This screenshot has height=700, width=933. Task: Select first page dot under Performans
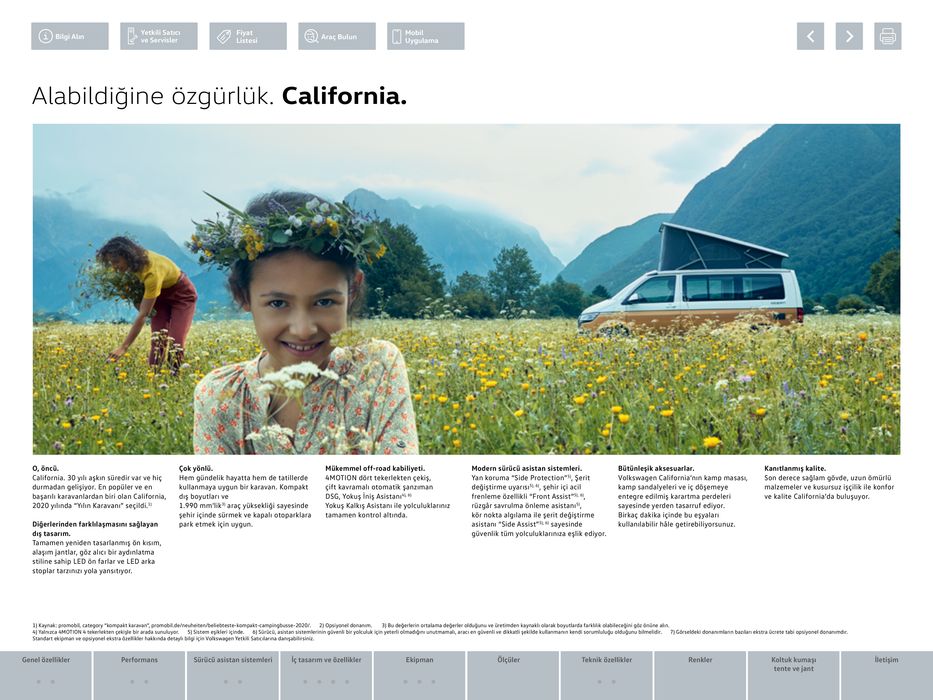pyautogui.click(x=132, y=682)
